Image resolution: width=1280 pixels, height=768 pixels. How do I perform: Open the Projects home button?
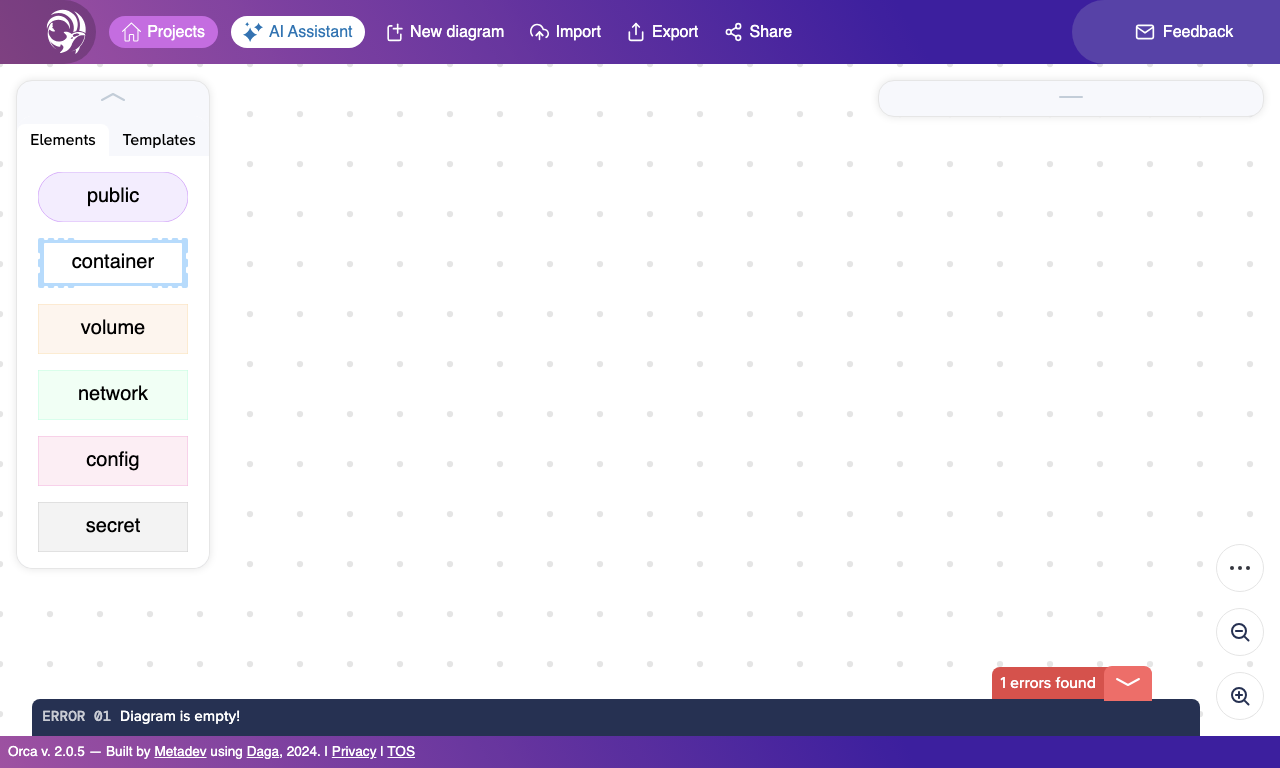(x=163, y=32)
